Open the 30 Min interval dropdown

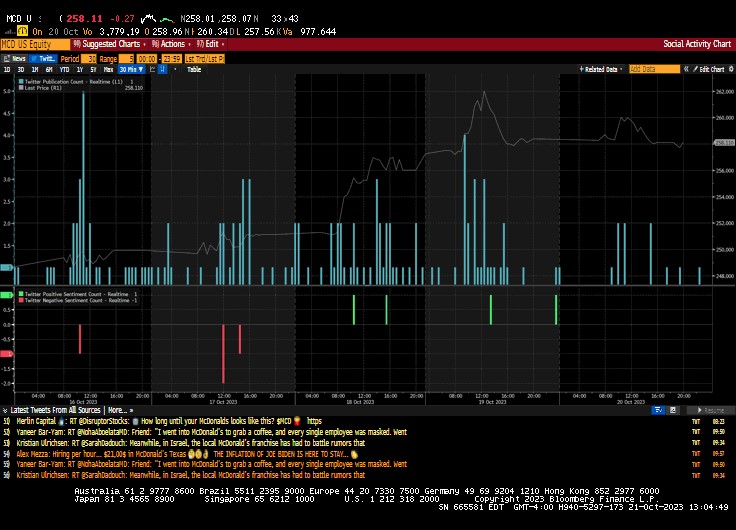coord(131,69)
